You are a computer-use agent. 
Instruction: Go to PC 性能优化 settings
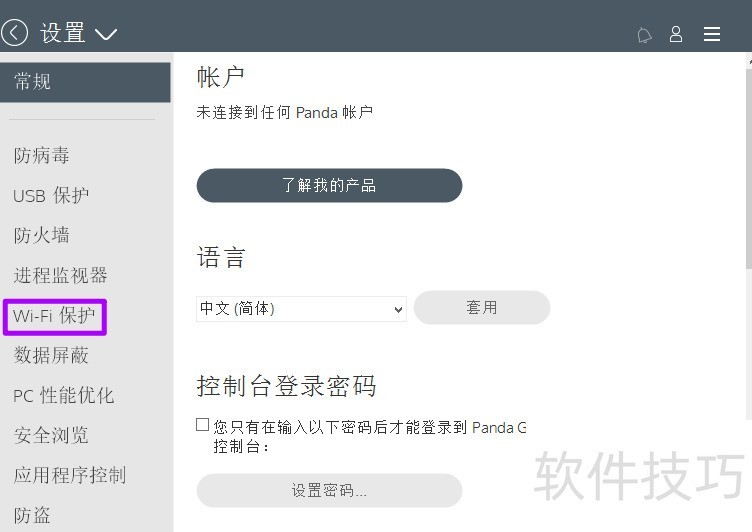click(64, 396)
